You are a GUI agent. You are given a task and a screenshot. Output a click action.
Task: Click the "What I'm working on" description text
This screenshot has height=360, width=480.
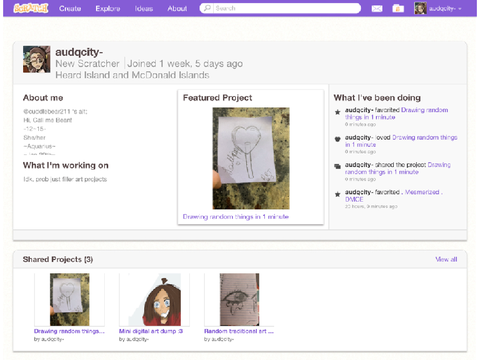[x=65, y=179]
